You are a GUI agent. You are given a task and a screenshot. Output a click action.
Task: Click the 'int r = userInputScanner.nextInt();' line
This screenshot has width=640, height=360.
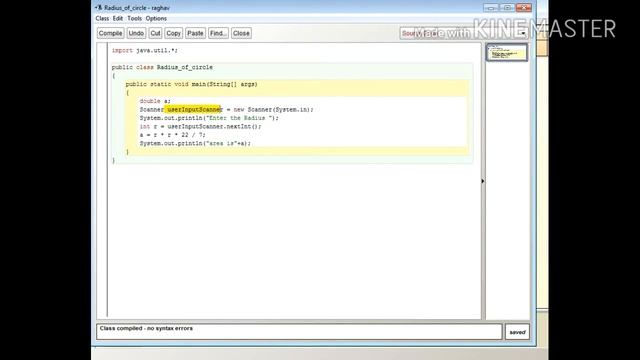point(200,127)
